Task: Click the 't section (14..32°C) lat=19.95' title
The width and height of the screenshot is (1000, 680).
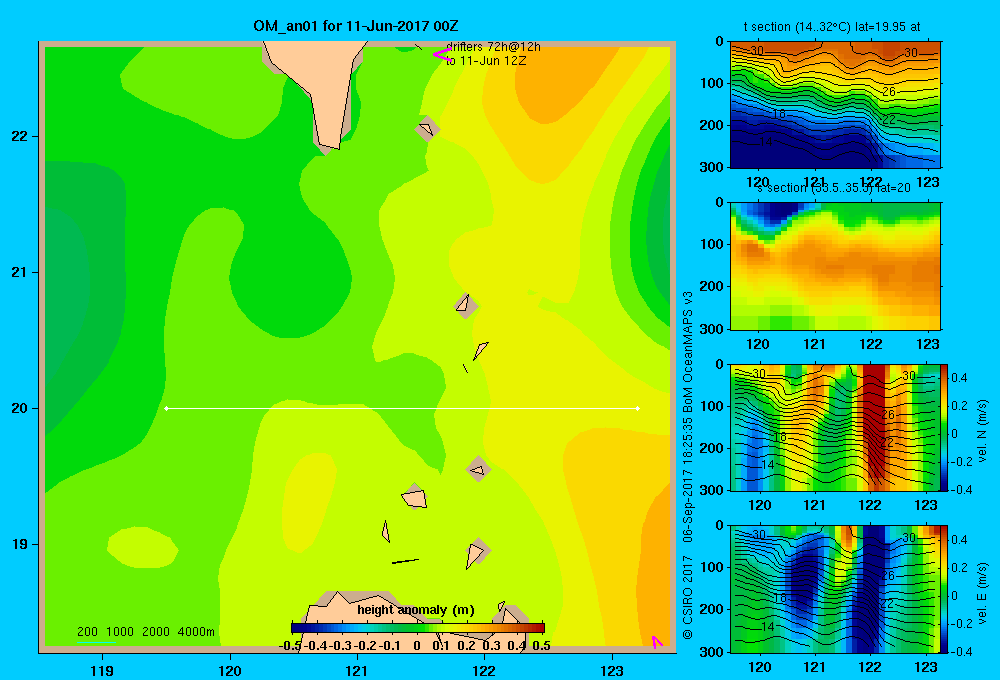Action: coord(832,27)
